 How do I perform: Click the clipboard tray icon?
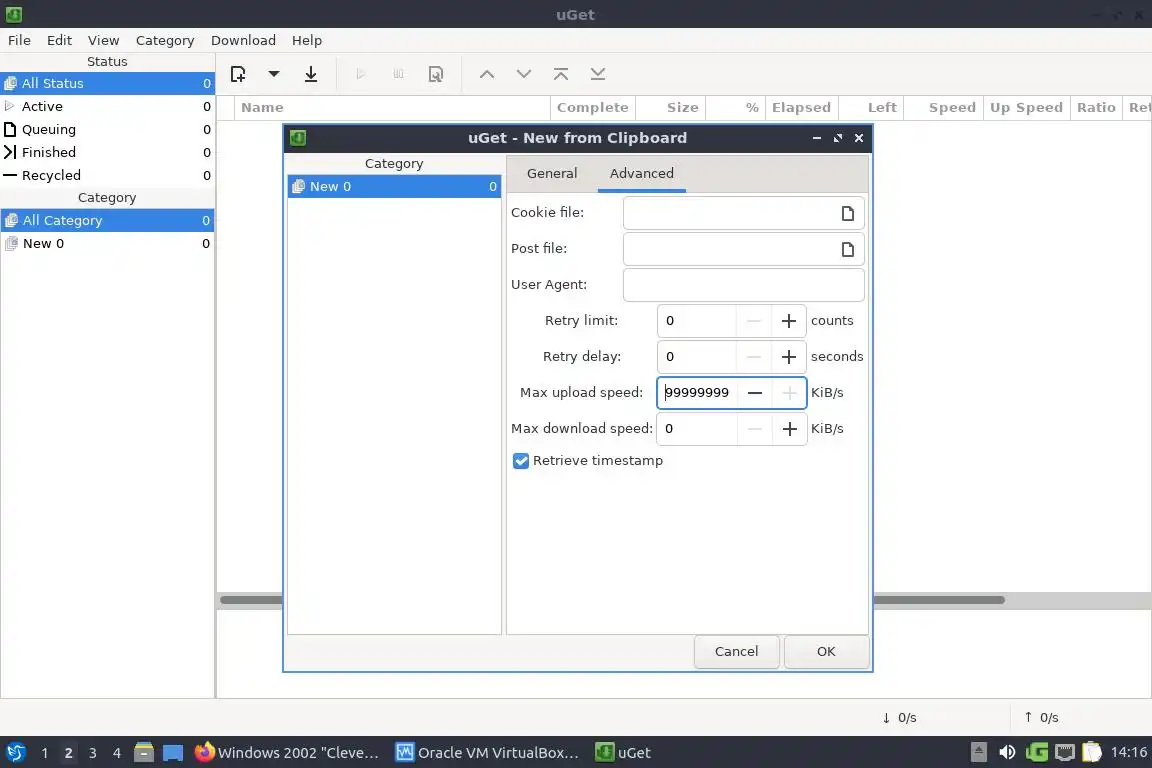(x=1092, y=753)
